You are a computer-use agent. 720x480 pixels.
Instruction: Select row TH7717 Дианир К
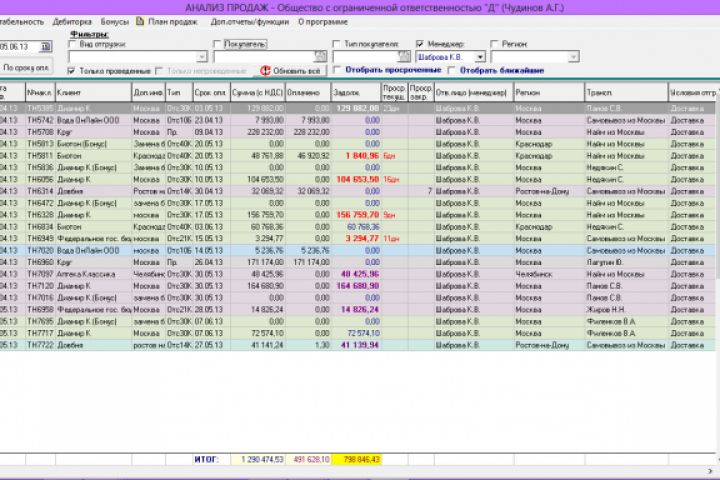click(x=357, y=333)
